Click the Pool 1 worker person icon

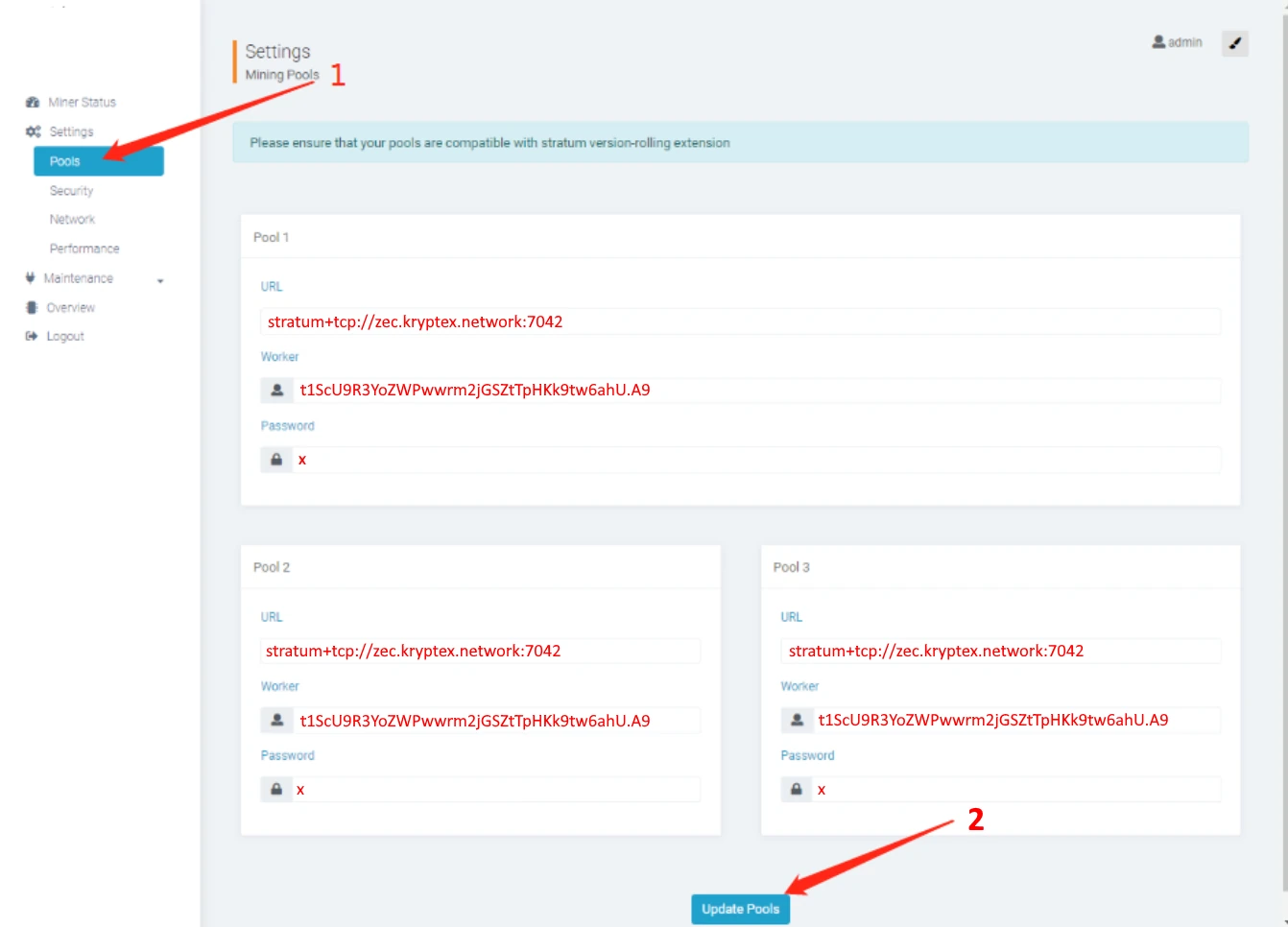[276, 391]
